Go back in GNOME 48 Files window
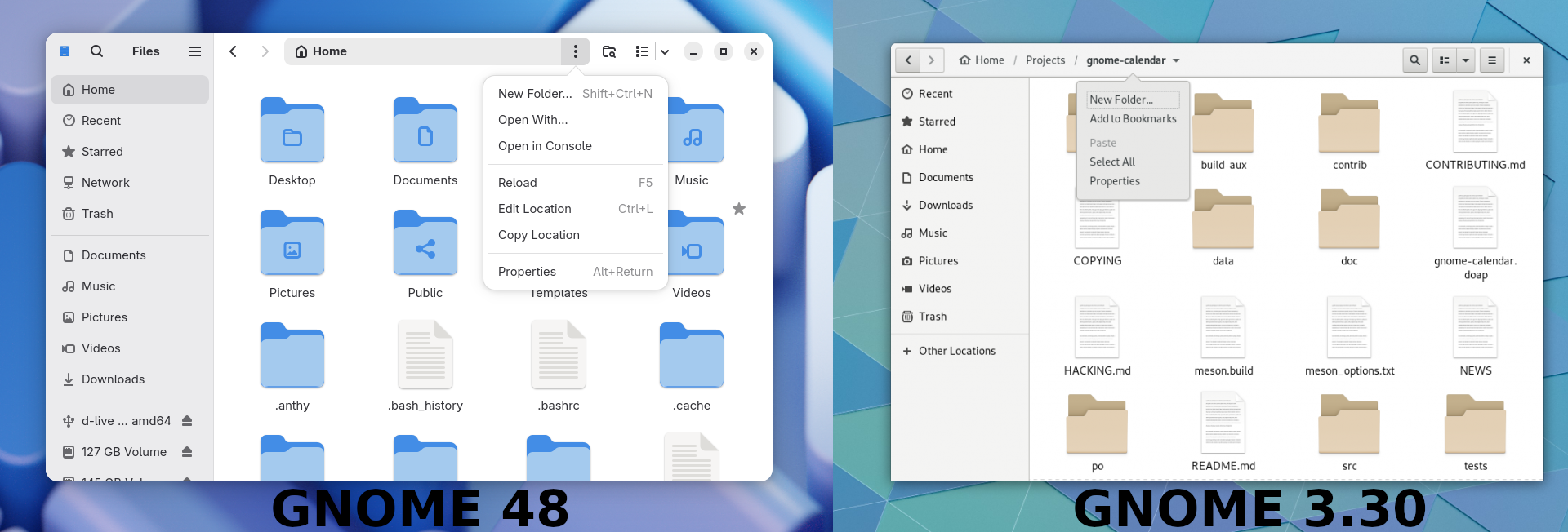The image size is (1568, 532). (234, 51)
